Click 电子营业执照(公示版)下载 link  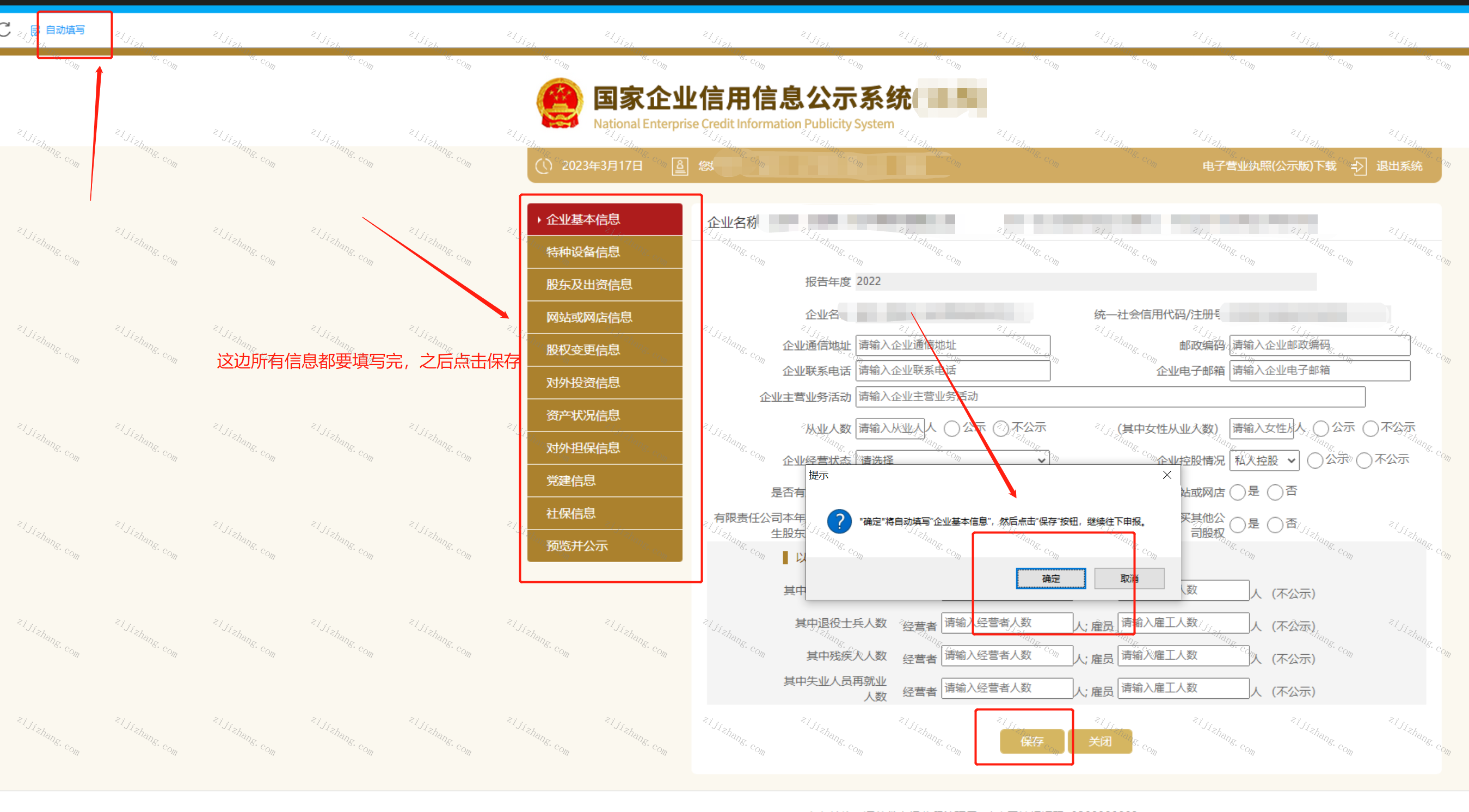(x=1269, y=166)
